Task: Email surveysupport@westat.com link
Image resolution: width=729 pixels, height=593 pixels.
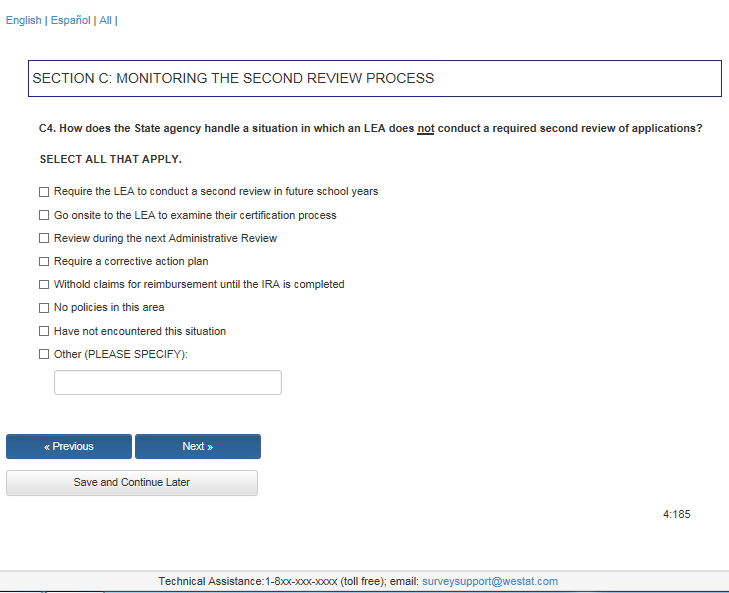Action: (x=490, y=581)
